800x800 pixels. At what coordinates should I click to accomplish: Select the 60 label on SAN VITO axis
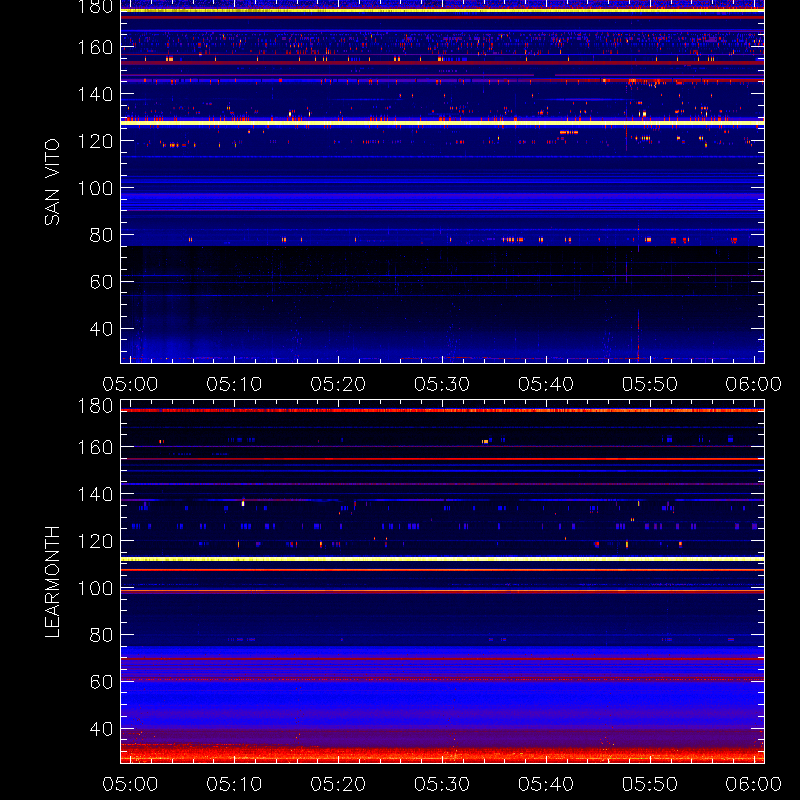[101, 282]
